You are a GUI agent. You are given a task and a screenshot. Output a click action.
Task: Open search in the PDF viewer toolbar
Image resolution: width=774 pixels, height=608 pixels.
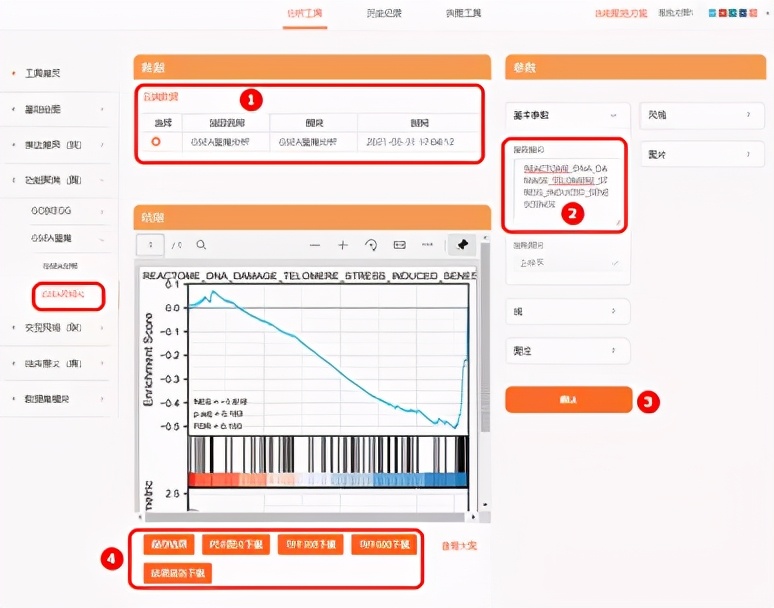201,245
